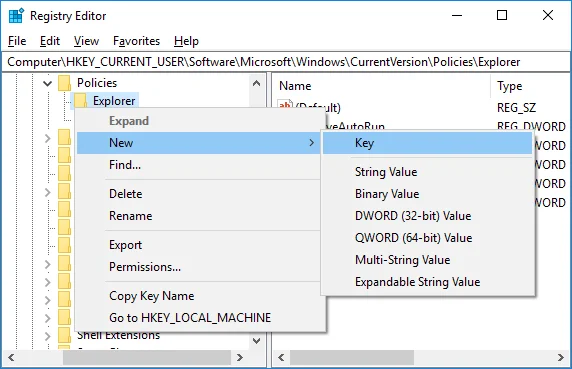Click the (Default) string value icon
572x369 pixels.
(x=285, y=105)
